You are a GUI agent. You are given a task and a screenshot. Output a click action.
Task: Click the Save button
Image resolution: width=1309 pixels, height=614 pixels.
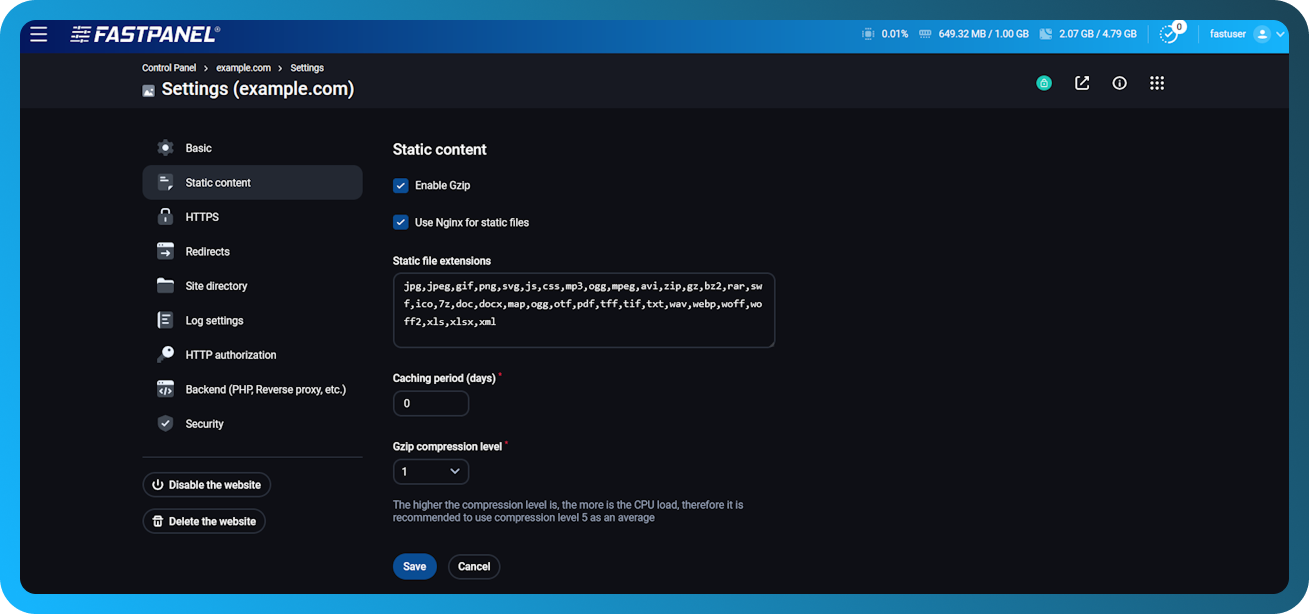click(414, 566)
